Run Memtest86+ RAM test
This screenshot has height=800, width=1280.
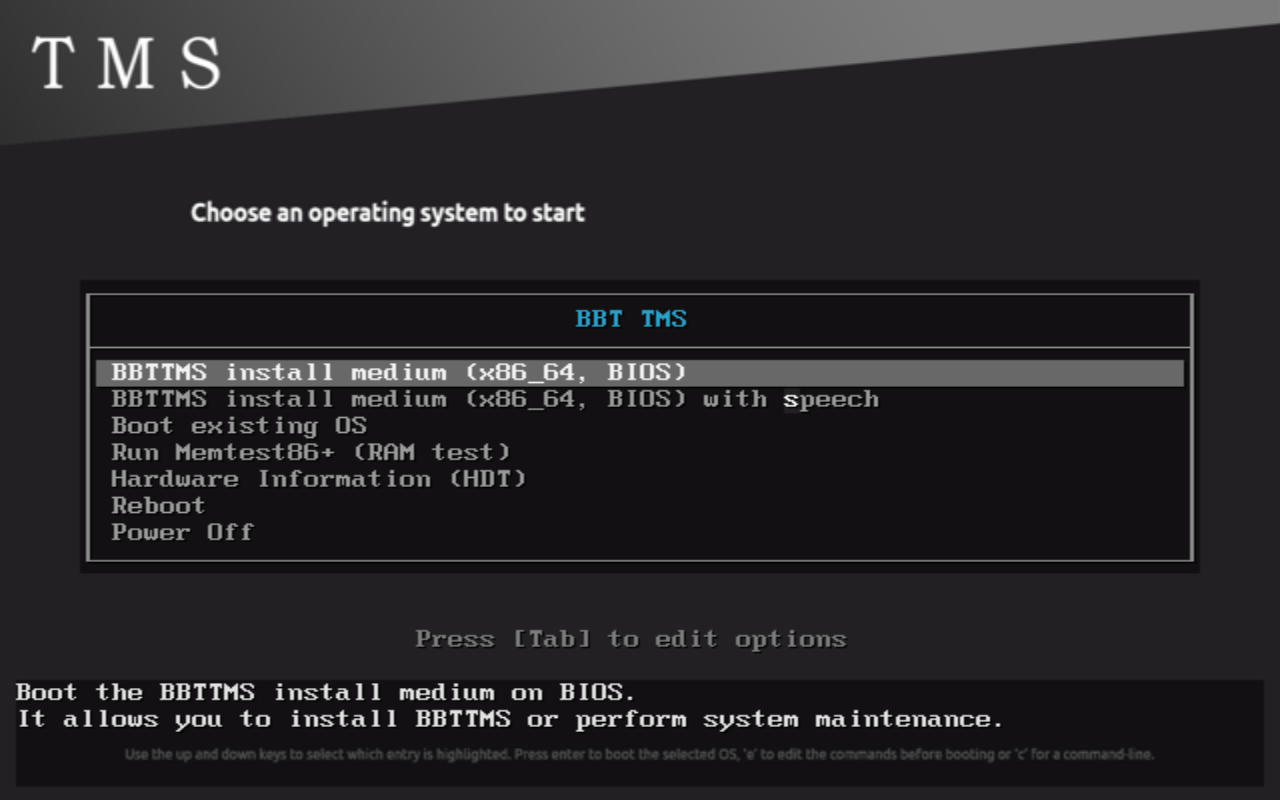311,453
